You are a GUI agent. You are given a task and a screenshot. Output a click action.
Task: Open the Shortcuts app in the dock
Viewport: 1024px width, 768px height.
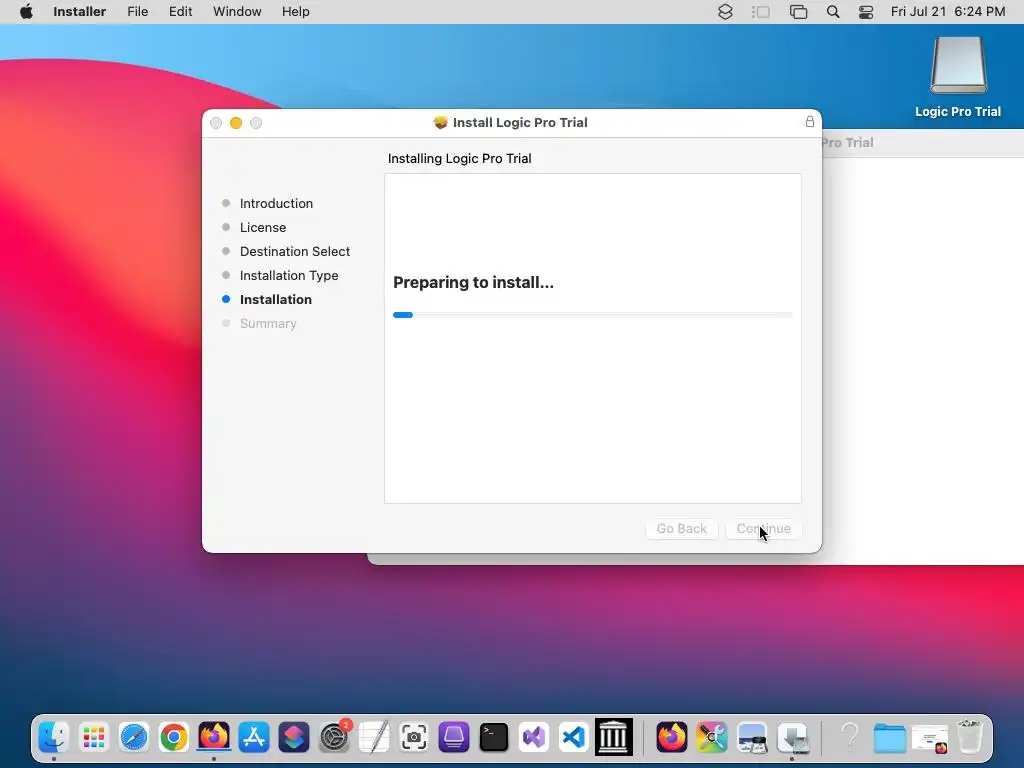(294, 737)
